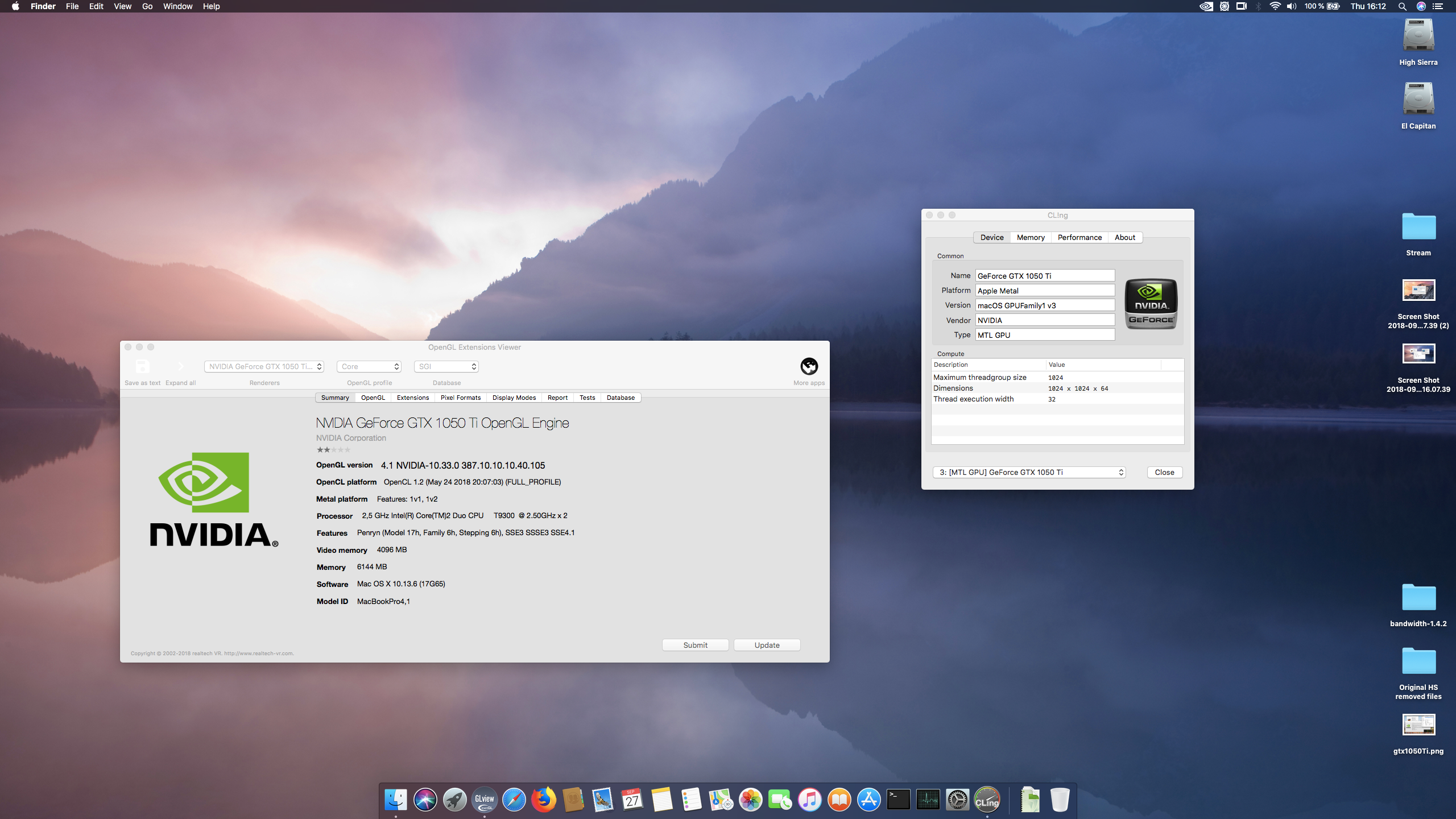1456x819 pixels.
Task: Open GLview app in the Dock
Action: click(484, 800)
